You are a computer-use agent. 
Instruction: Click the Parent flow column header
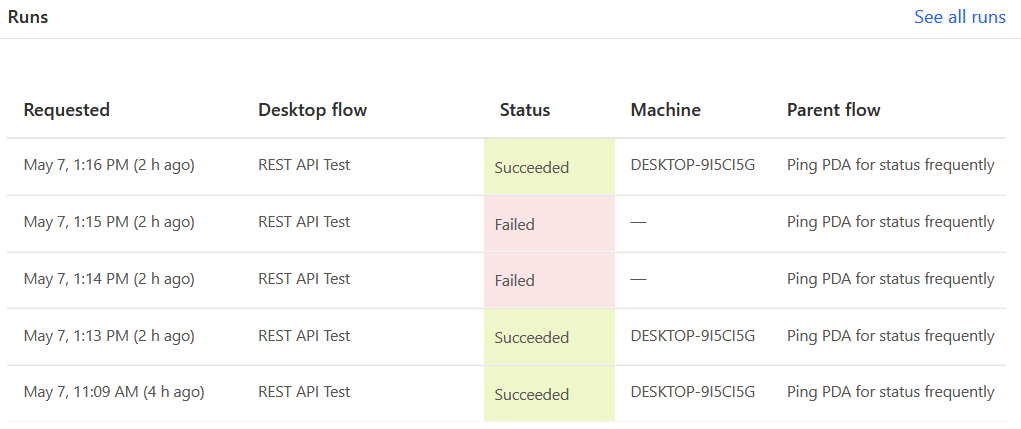click(833, 110)
